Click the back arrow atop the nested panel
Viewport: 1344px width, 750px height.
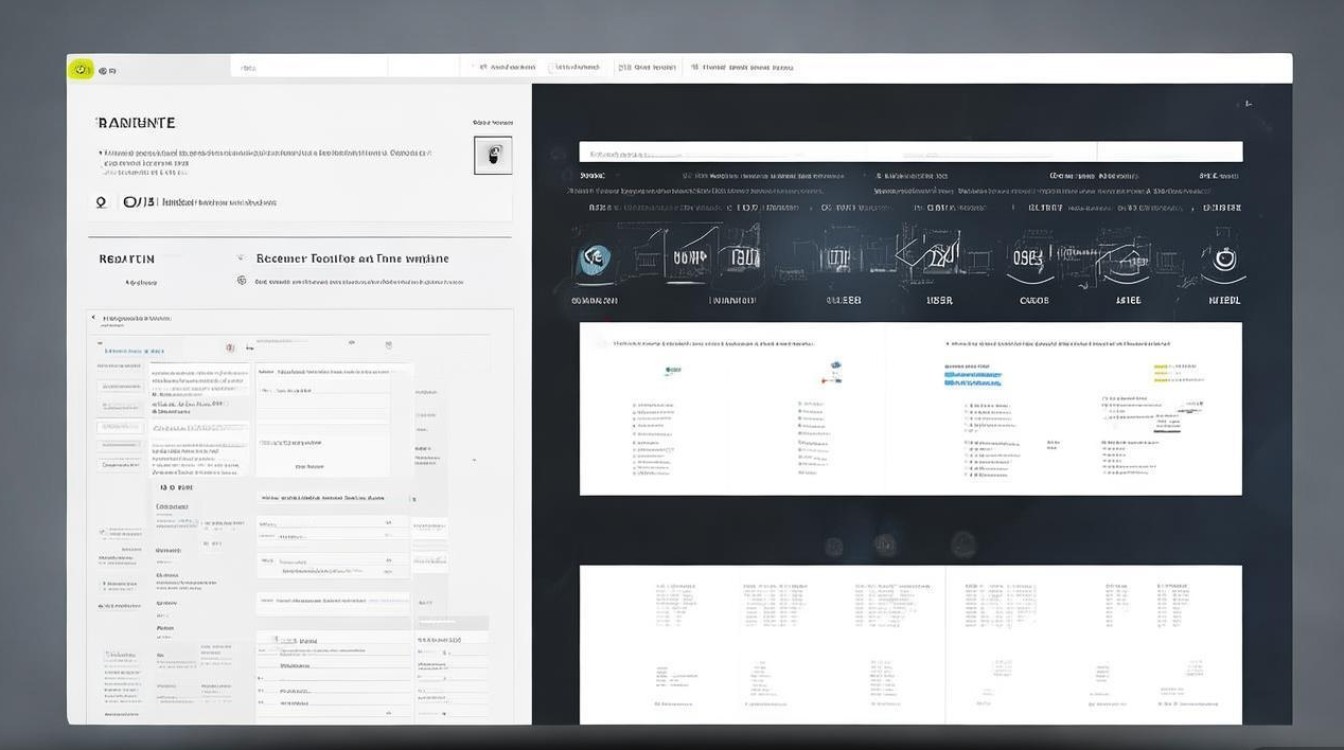pyautogui.click(x=94, y=318)
